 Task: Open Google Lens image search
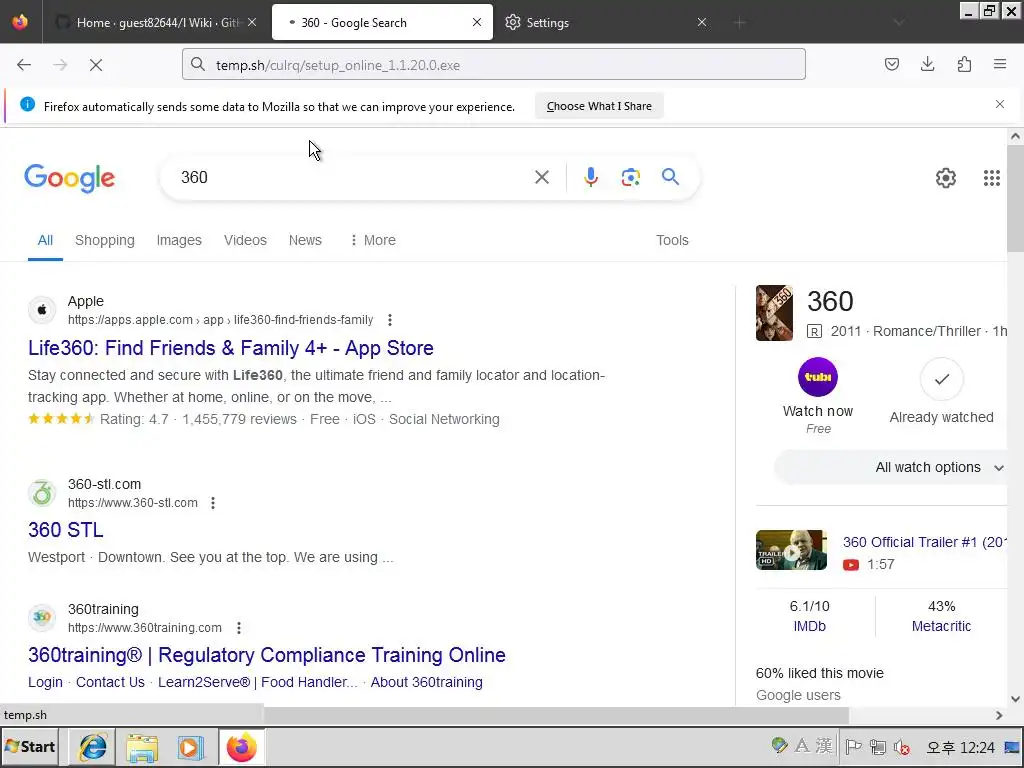pyautogui.click(x=631, y=177)
